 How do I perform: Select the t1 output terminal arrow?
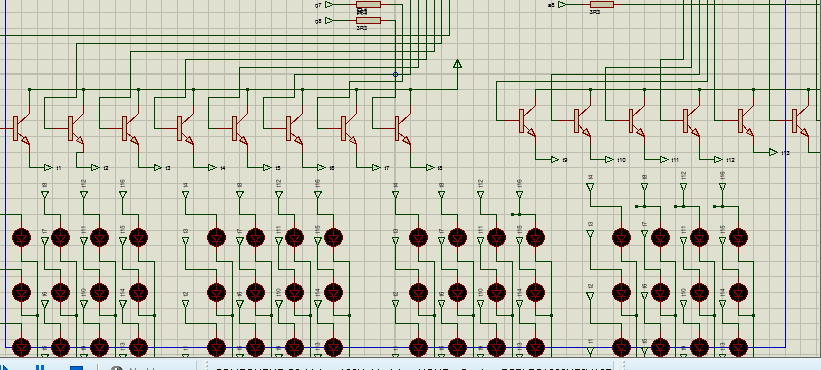point(48,167)
